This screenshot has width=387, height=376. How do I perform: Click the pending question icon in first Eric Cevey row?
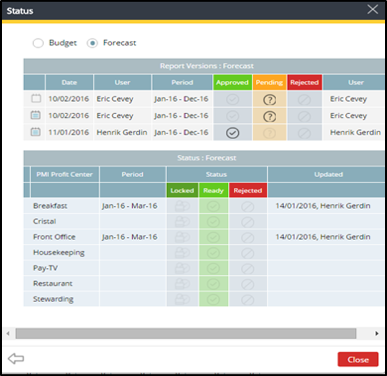270,99
